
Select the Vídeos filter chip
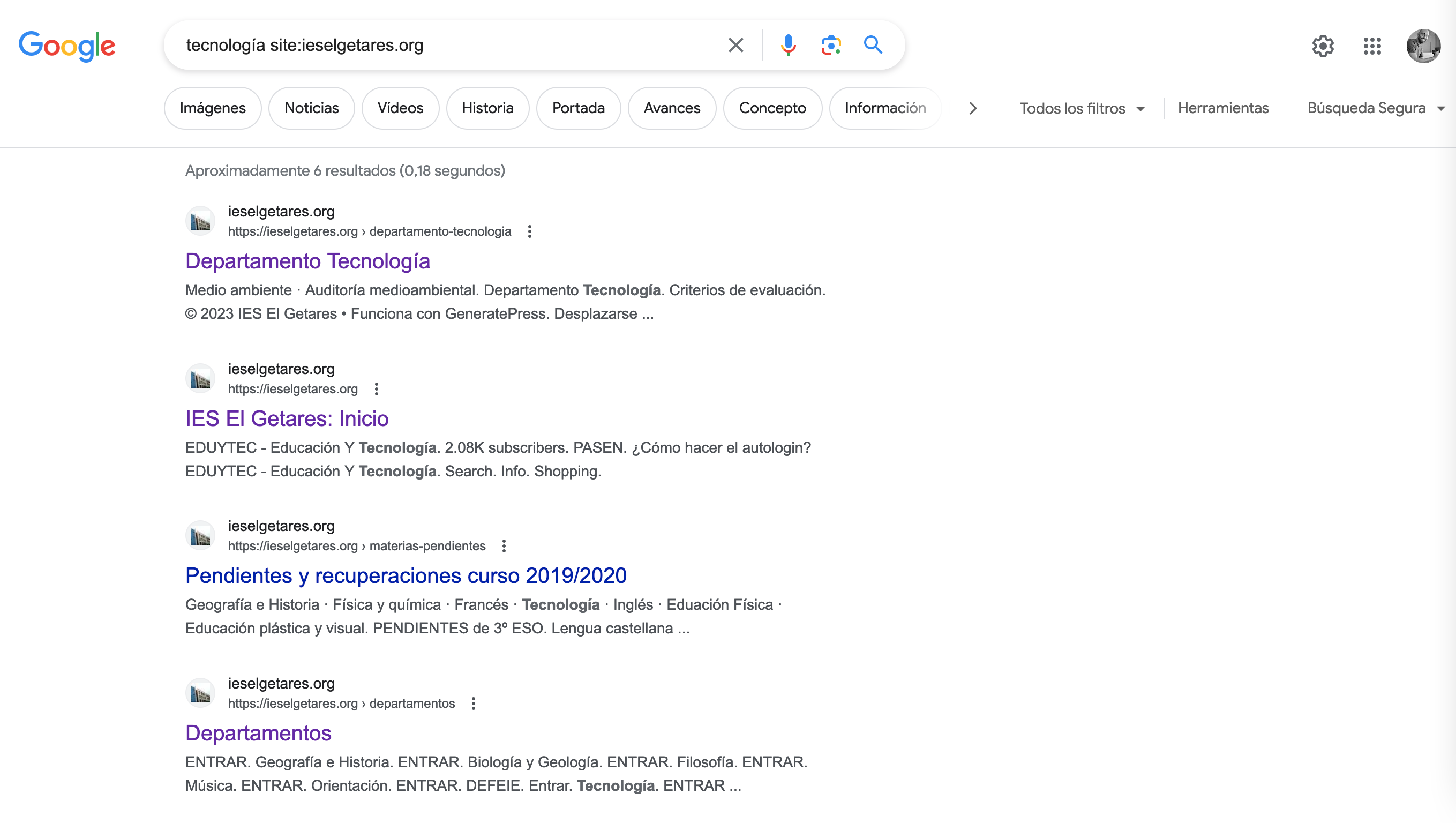click(400, 108)
